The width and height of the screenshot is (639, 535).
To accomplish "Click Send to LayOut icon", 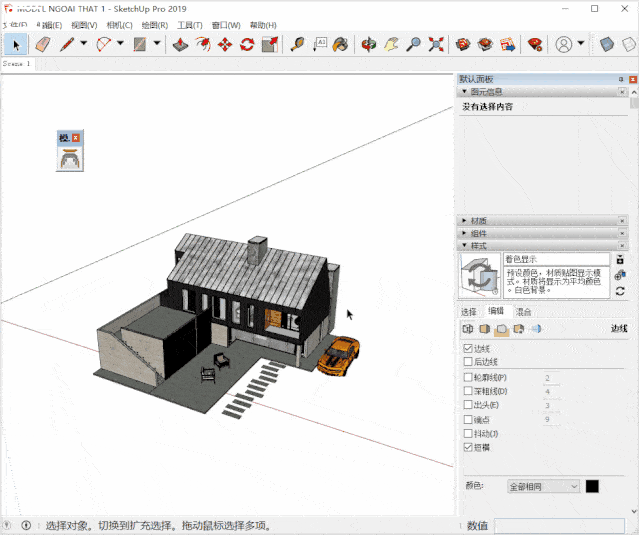I will point(507,44).
